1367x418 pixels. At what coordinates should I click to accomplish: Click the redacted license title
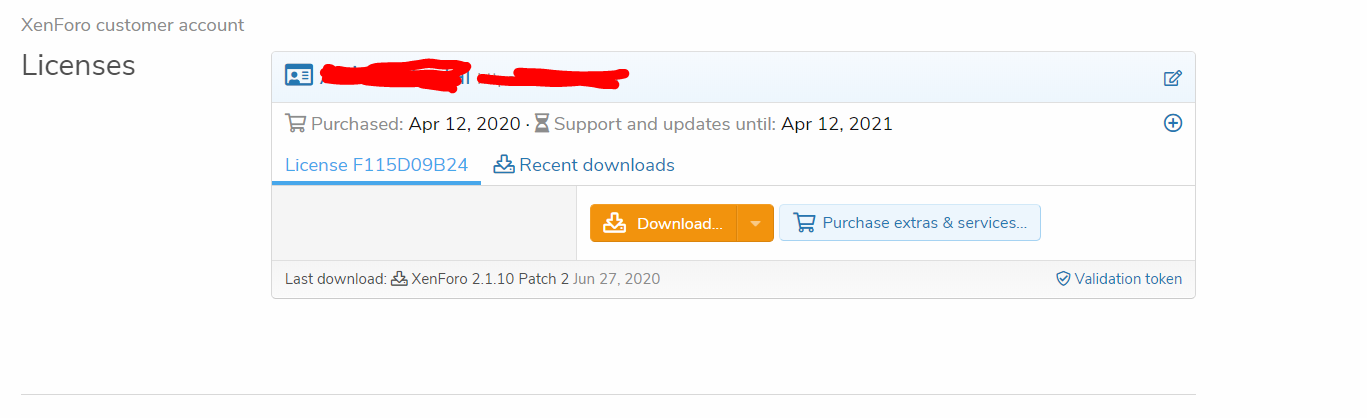(x=470, y=75)
